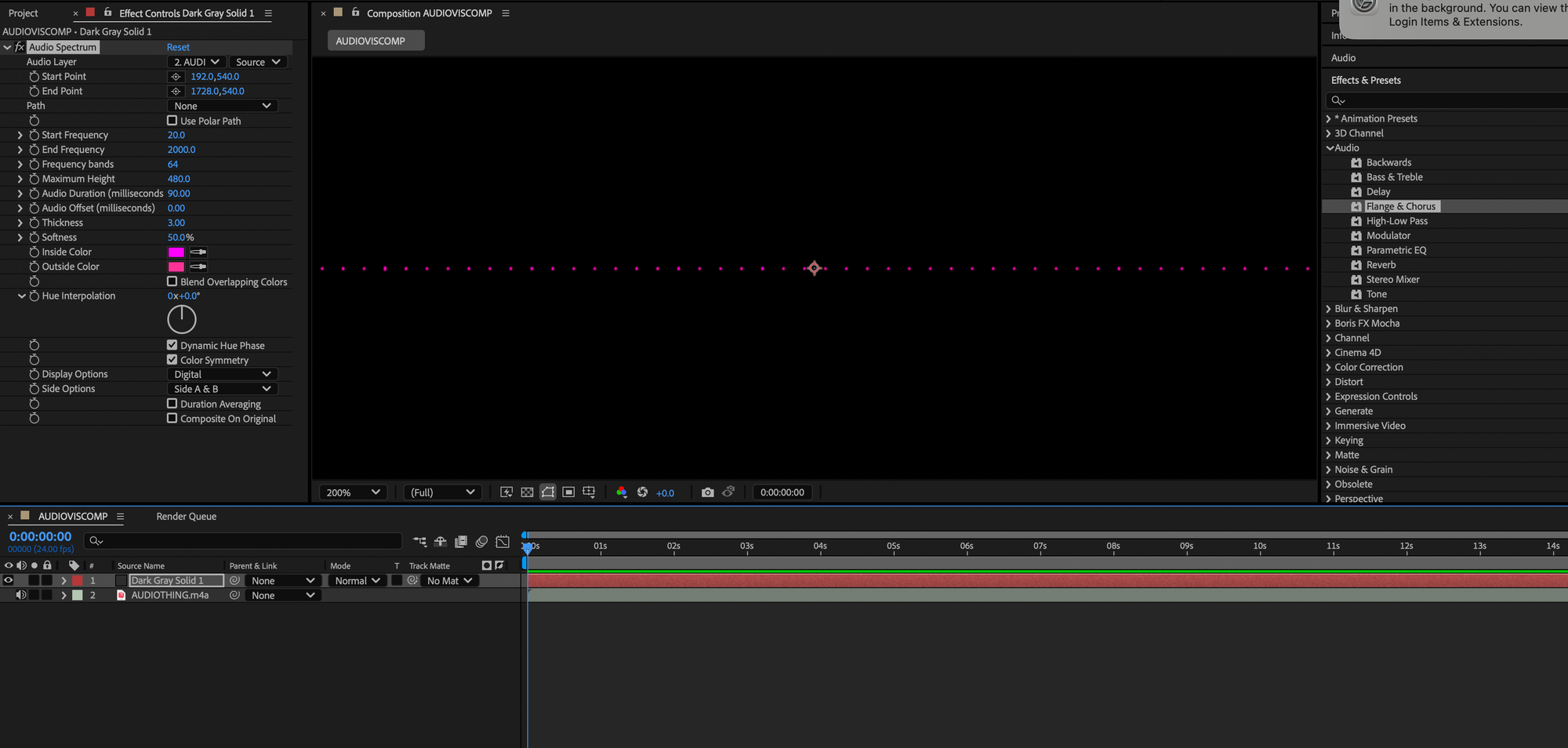Open the Graph Editor in timeline
Screen dimensions: 1568x748
coord(503,541)
